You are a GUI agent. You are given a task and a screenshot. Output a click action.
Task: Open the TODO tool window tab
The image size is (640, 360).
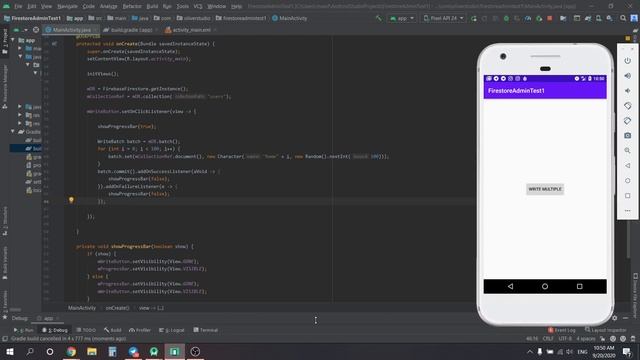[86, 330]
